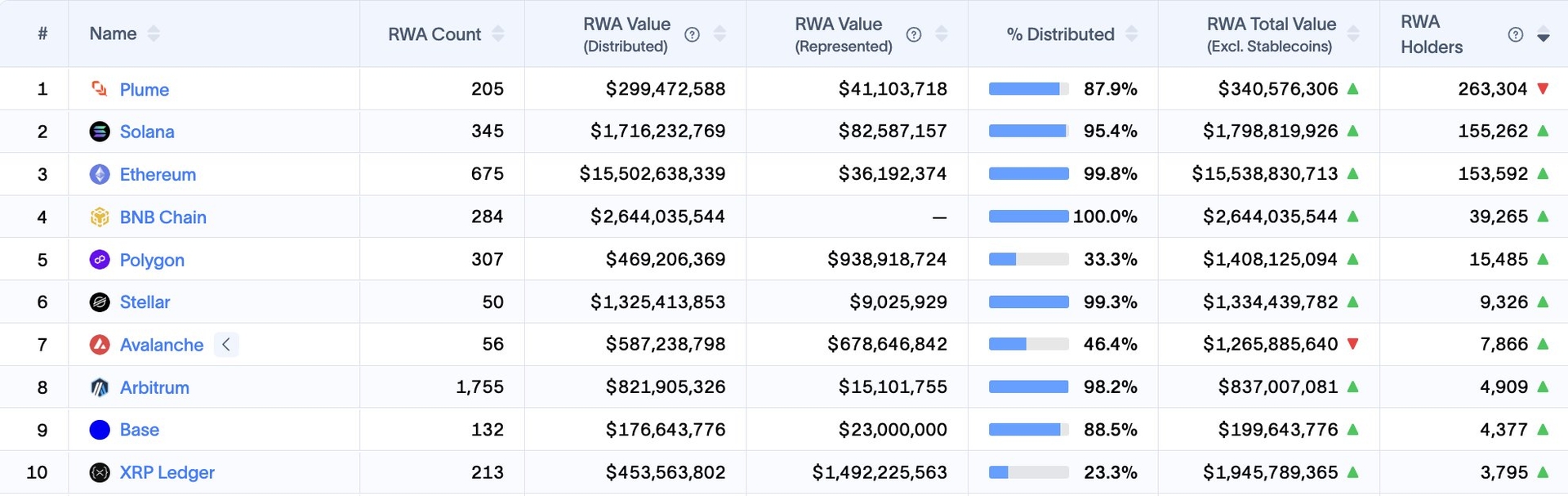Collapse chevron next to Avalanche
This screenshot has height=496, width=1568.
click(x=226, y=345)
